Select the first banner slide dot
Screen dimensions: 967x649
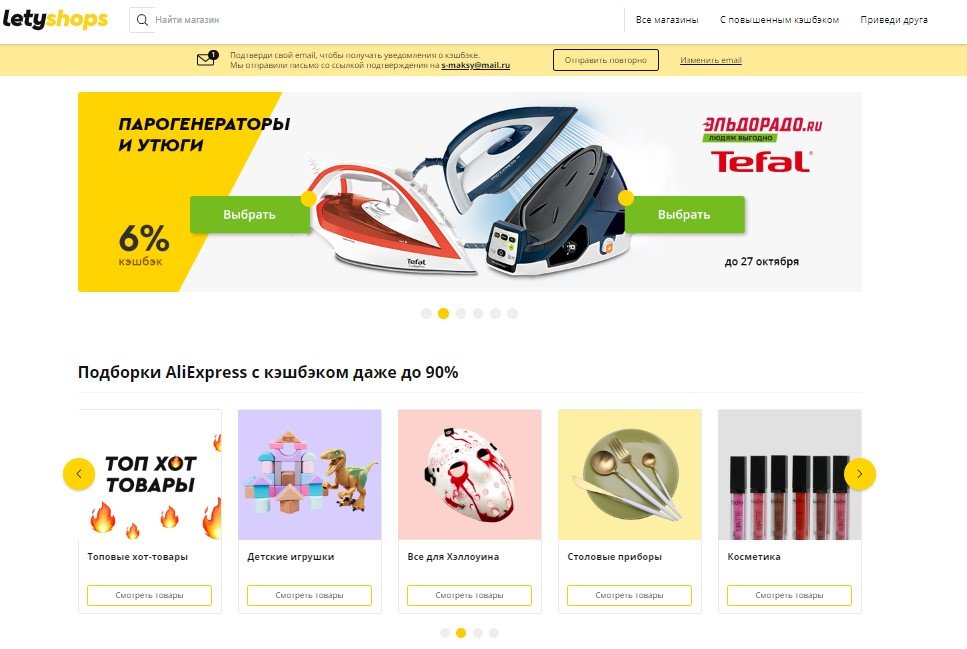426,313
